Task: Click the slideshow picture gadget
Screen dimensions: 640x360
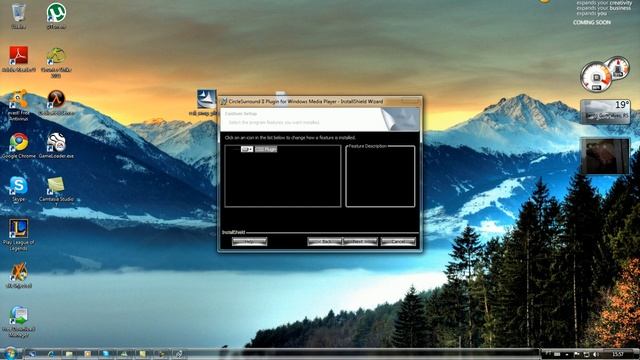Action: click(x=605, y=156)
